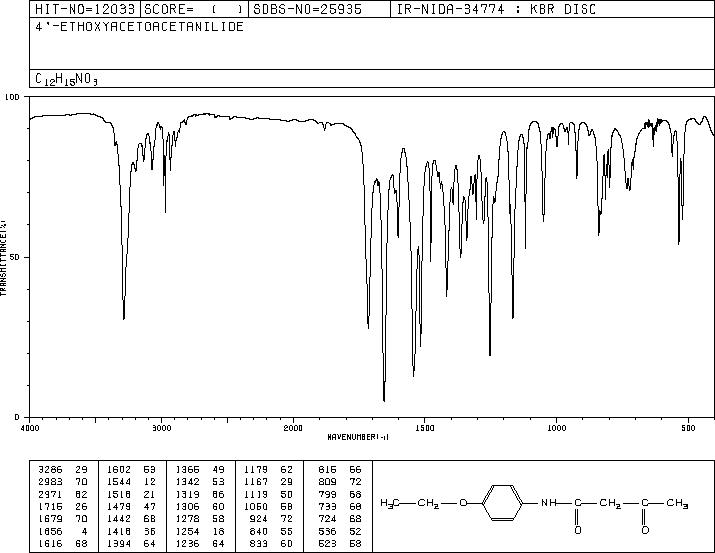Click the 4000 label on wavenumber axis

tap(30, 428)
